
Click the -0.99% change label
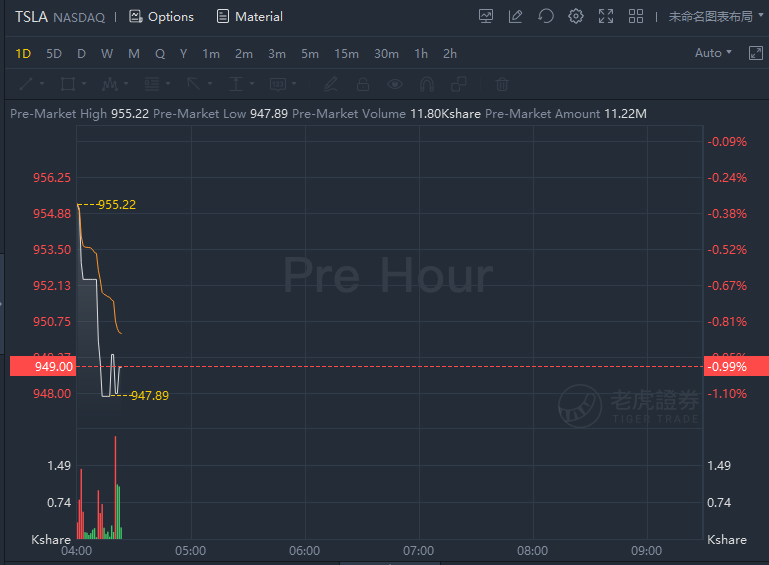[x=736, y=366]
